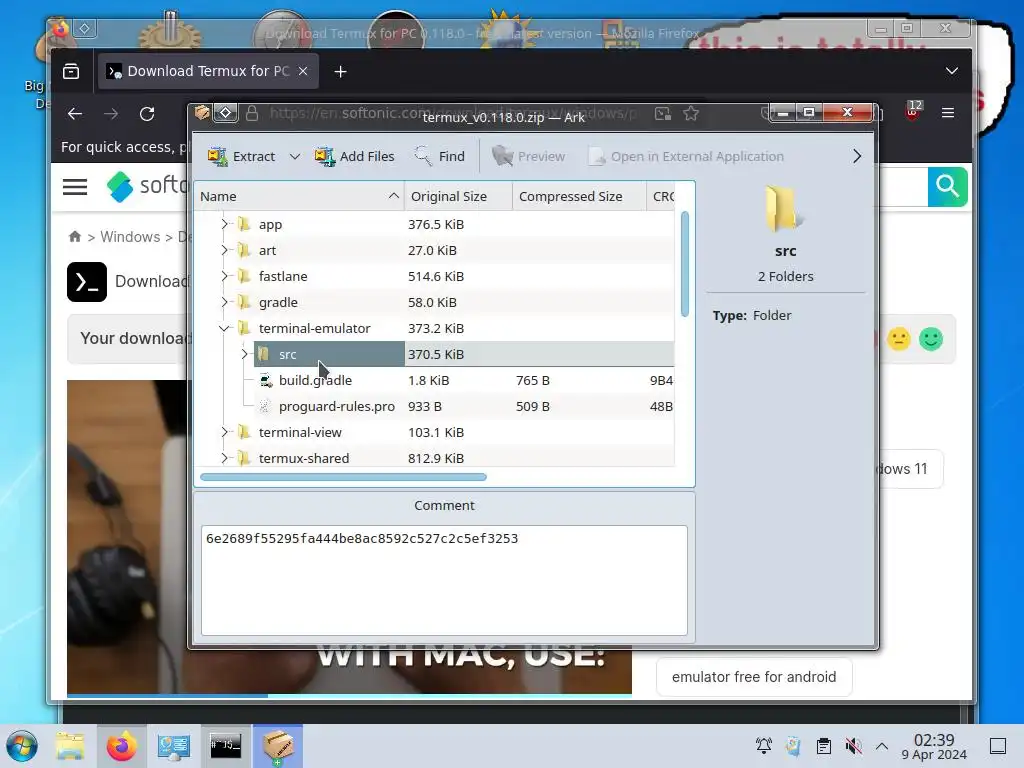Click muted volume icon in tray
The height and width of the screenshot is (768, 1024).
[x=853, y=746]
